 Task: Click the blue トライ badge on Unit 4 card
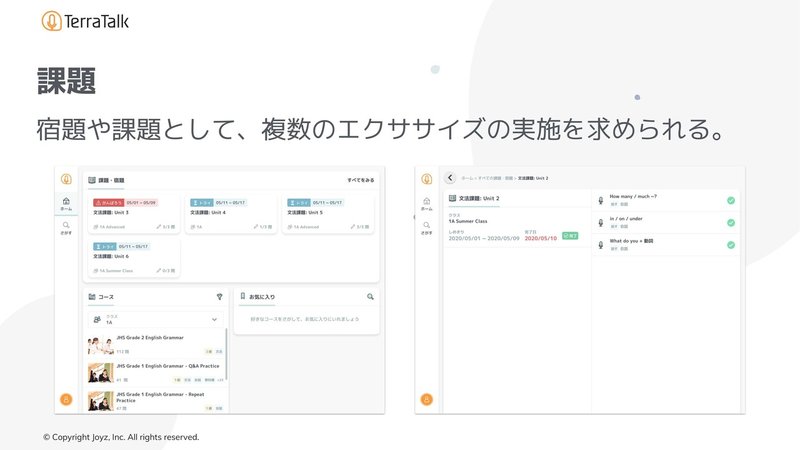tap(202, 203)
